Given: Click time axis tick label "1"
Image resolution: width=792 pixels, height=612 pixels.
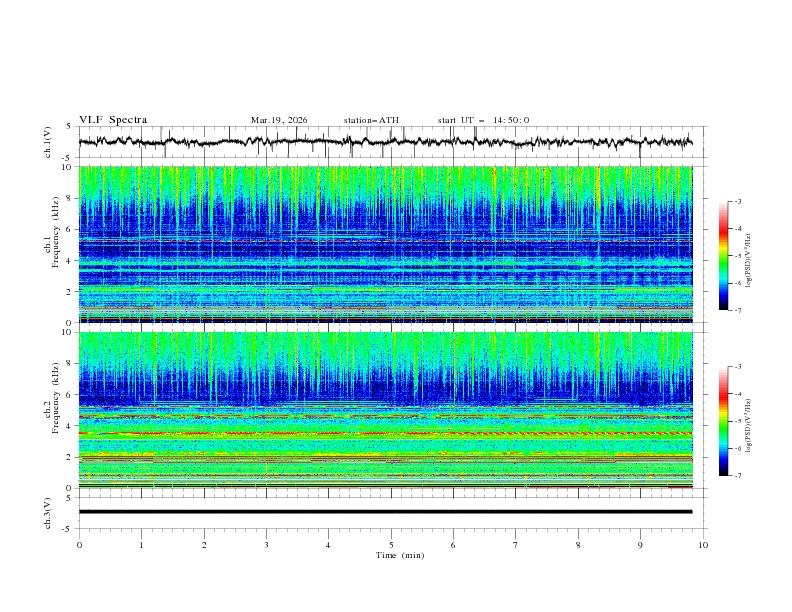Looking at the screenshot, I should point(141,545).
